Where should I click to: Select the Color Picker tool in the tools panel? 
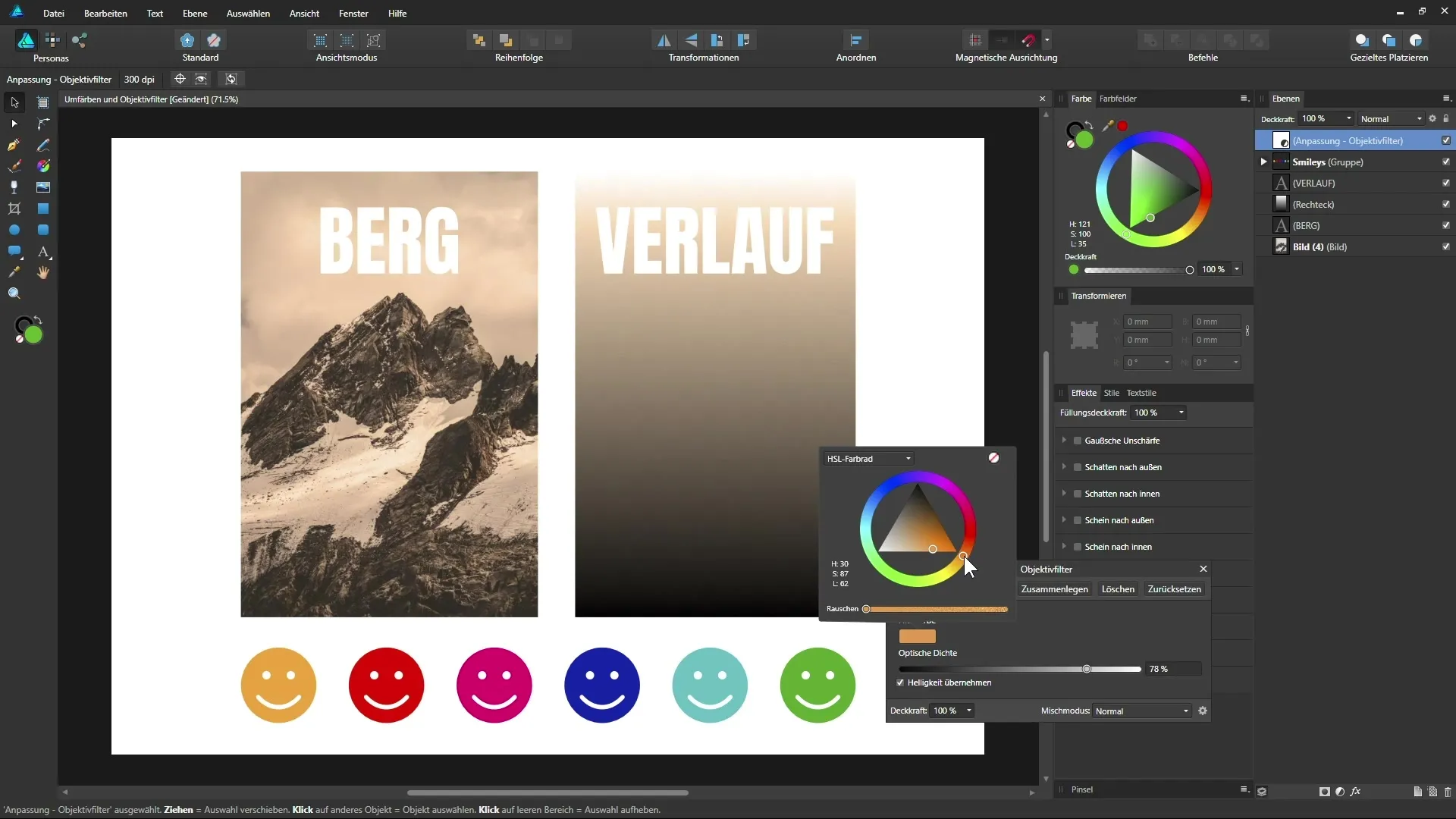click(14, 272)
